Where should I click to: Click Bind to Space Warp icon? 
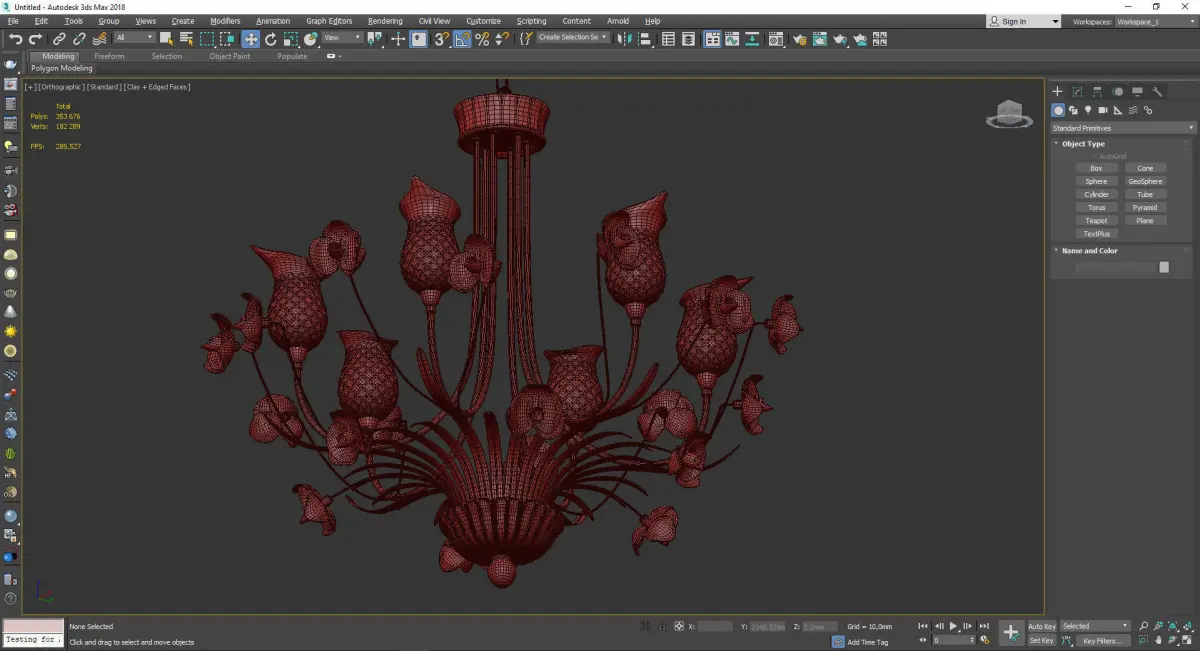click(99, 39)
